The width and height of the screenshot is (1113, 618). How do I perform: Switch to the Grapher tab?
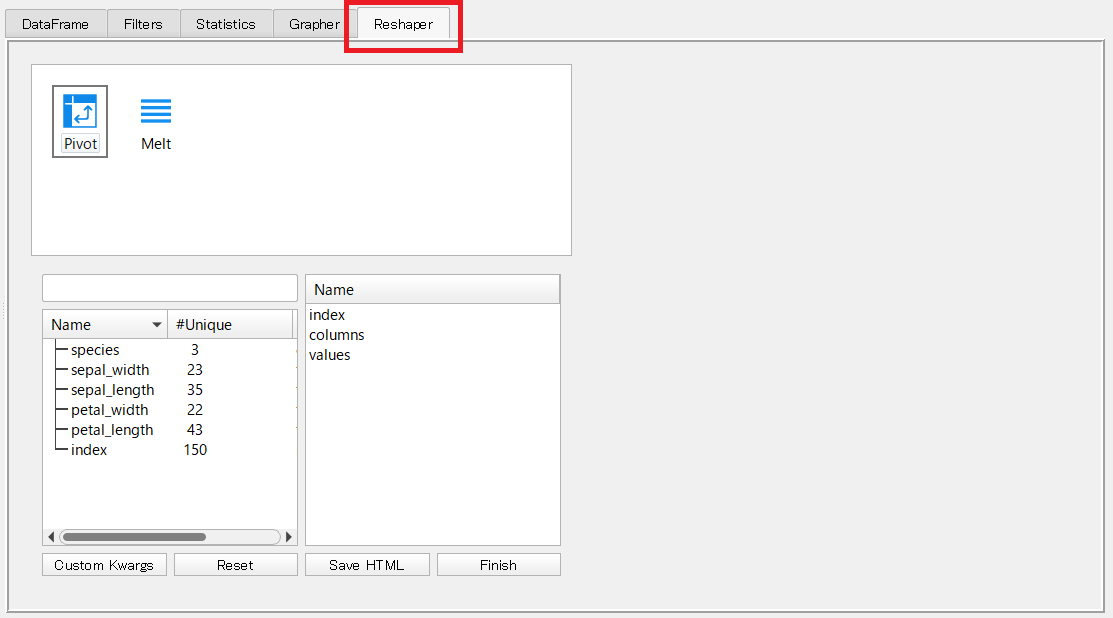[x=313, y=24]
